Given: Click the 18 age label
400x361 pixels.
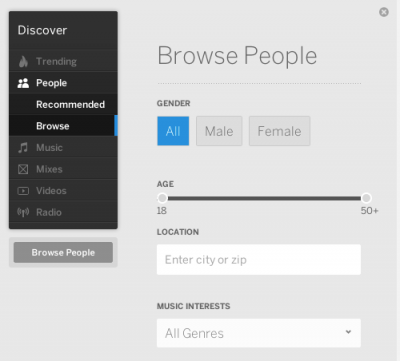Looking at the screenshot, I should click(162, 211).
